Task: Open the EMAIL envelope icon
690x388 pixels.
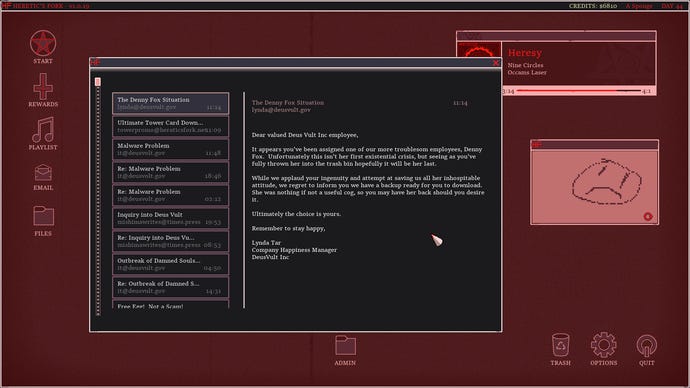Action: click(x=43, y=172)
